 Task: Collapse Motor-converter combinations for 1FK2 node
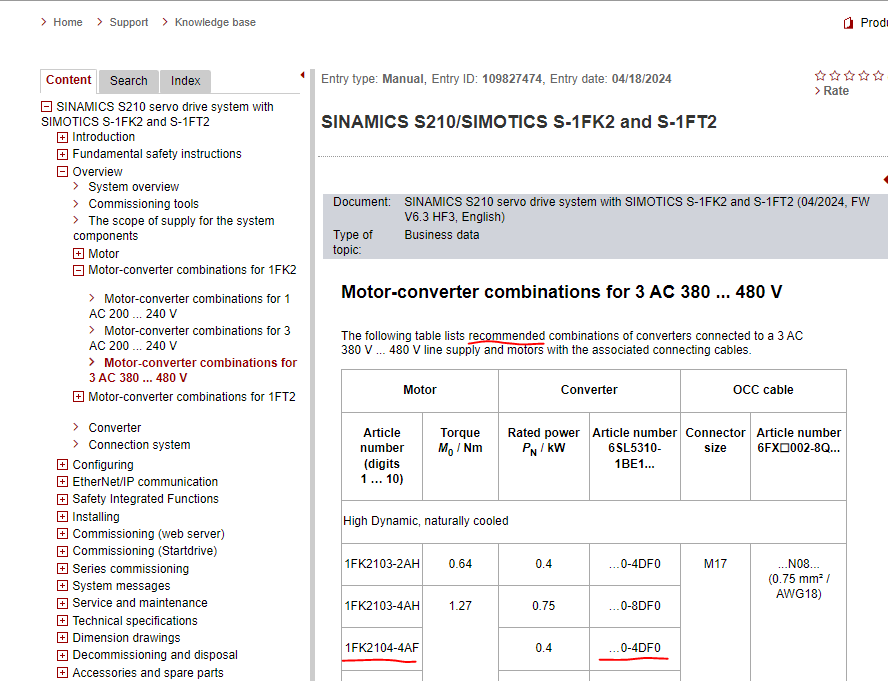[78, 270]
